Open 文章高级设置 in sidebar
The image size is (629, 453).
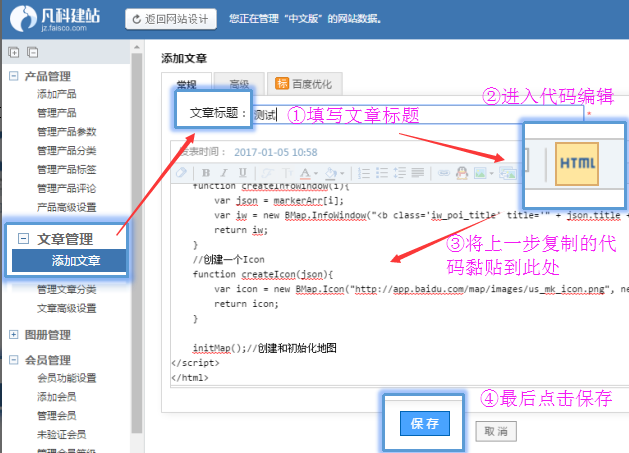67,308
